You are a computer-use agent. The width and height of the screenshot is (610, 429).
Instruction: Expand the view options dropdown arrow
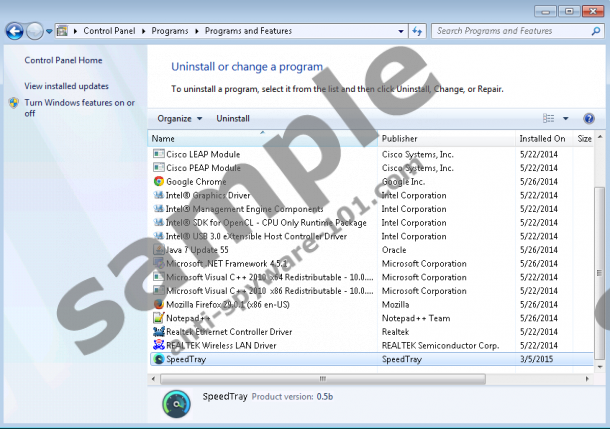tap(565, 118)
